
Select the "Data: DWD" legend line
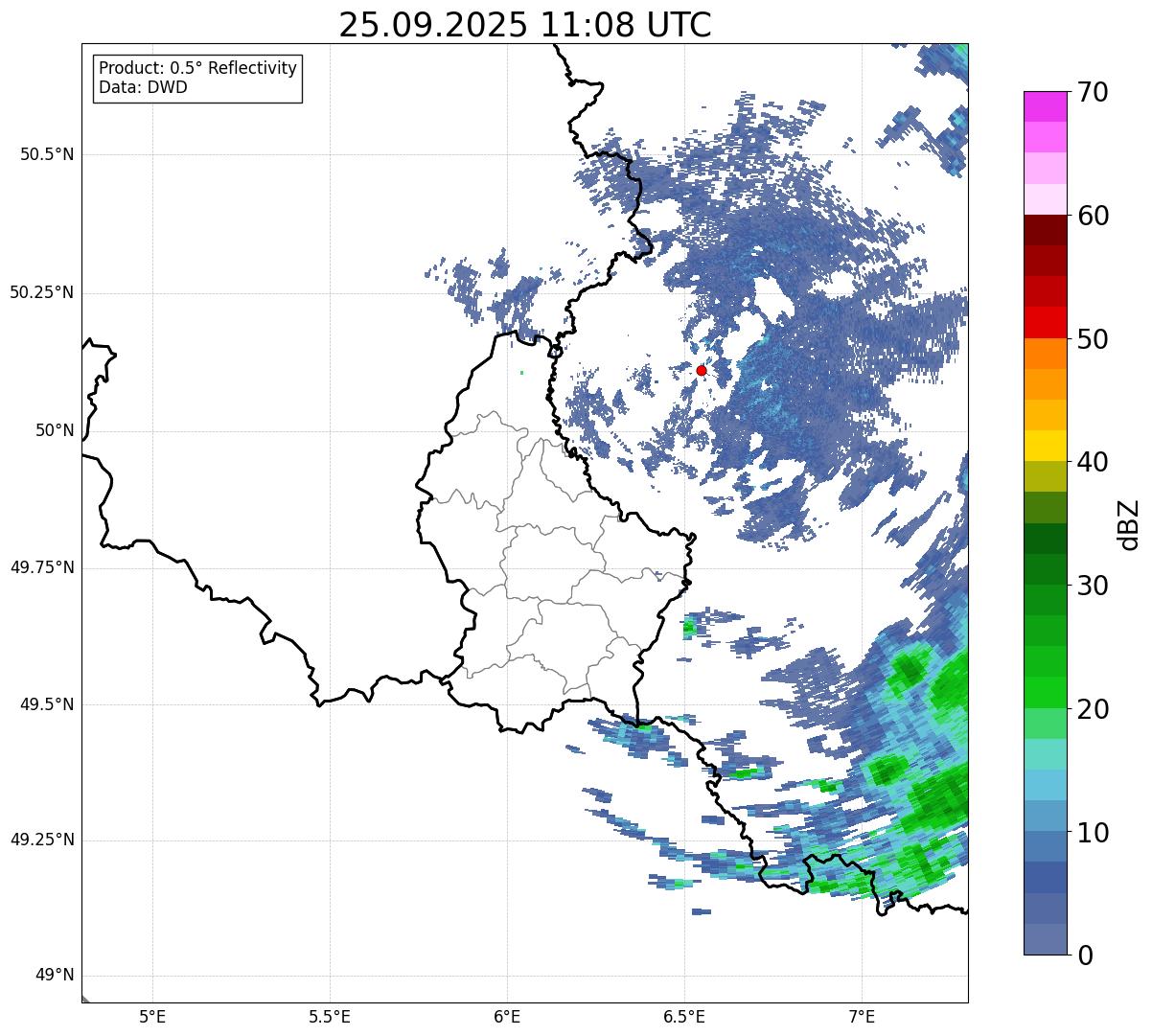point(143,87)
